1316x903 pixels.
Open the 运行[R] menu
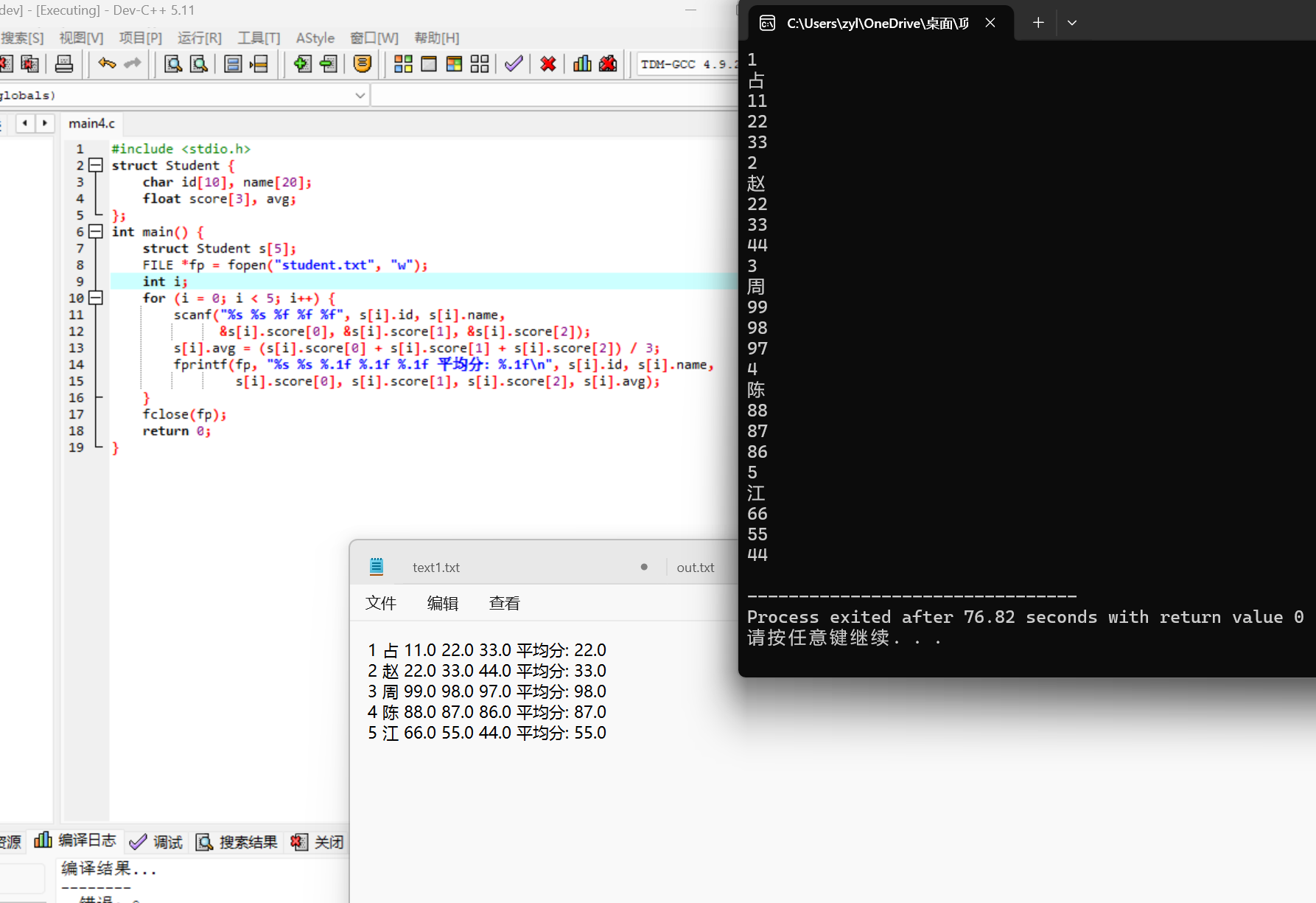click(200, 38)
